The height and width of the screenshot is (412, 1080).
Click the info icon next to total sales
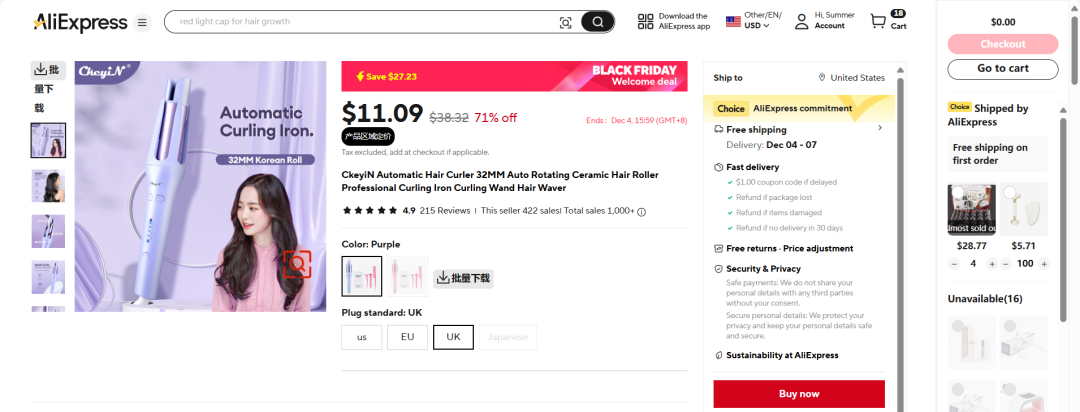(641, 212)
